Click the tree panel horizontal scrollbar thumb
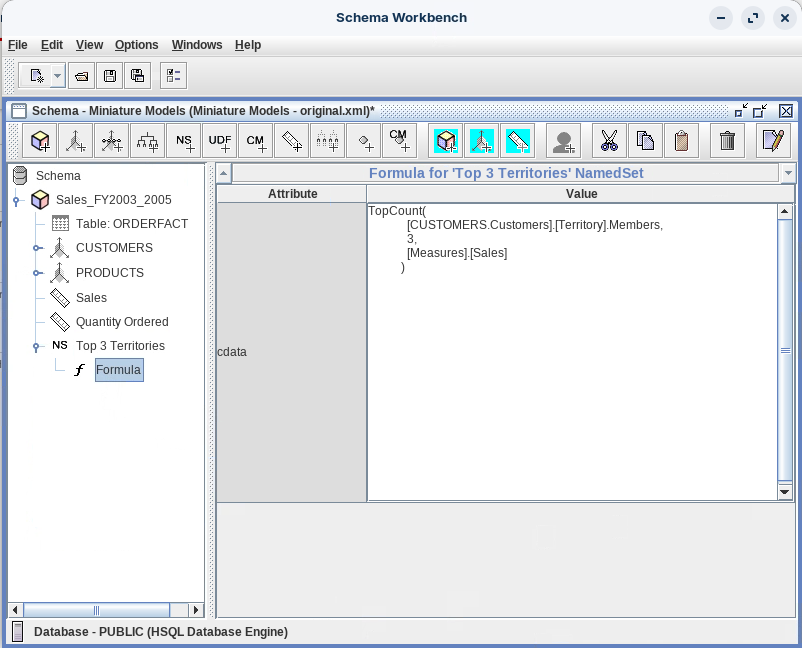This screenshot has height=648, width=802. click(96, 610)
